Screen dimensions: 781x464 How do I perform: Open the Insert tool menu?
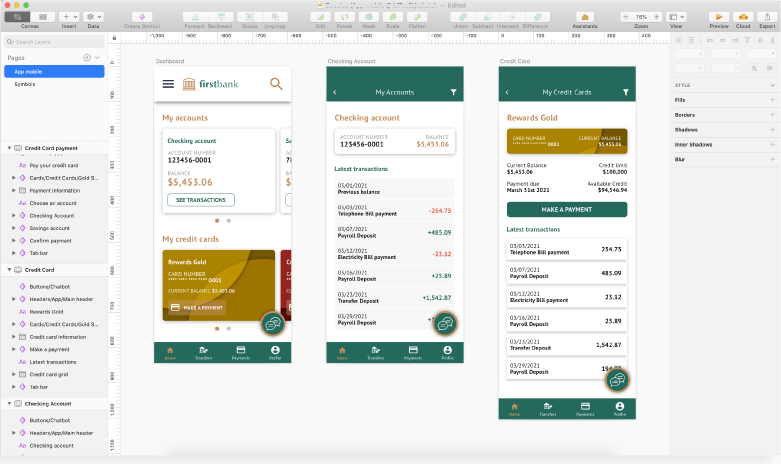point(71,17)
